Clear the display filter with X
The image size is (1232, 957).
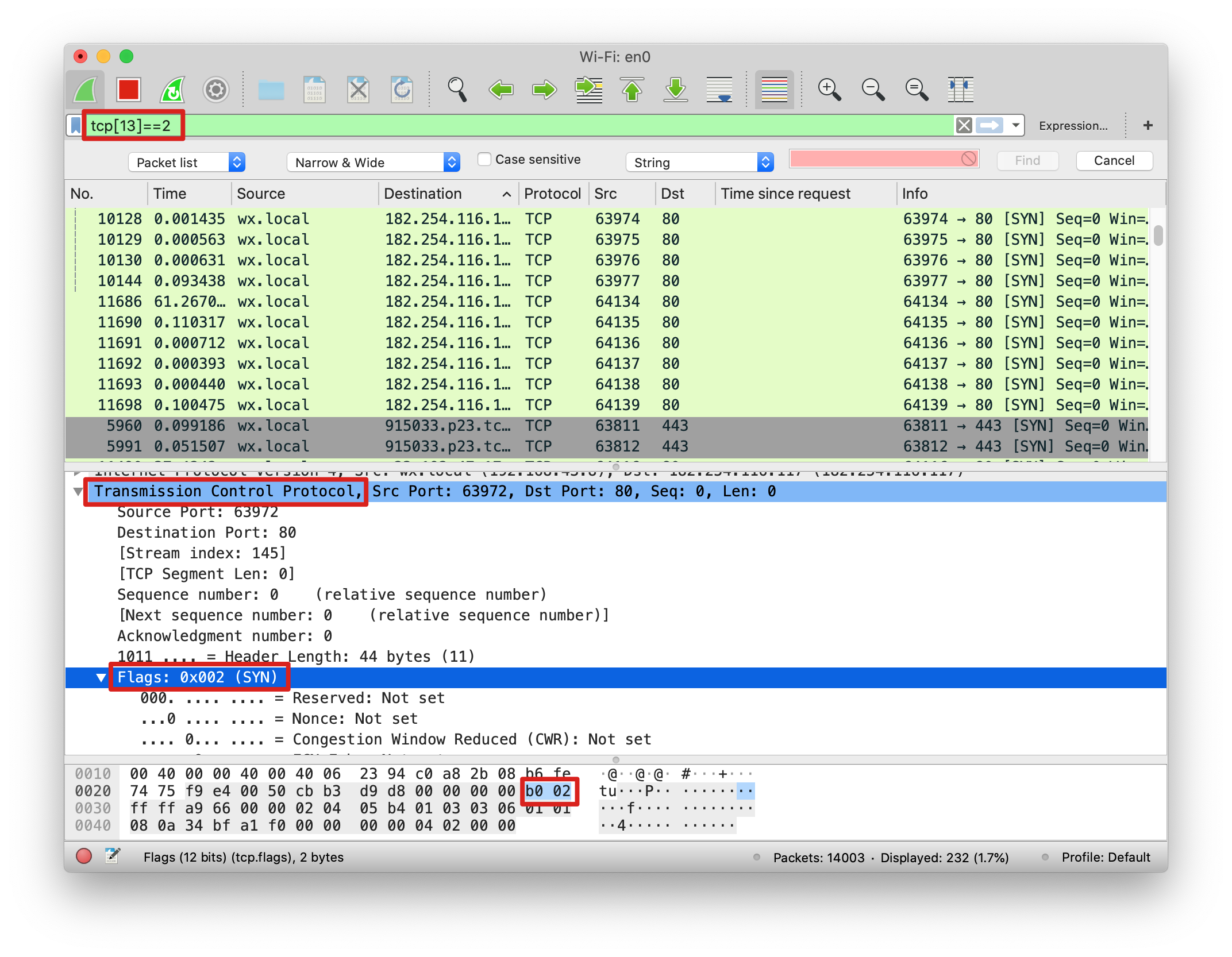[964, 125]
